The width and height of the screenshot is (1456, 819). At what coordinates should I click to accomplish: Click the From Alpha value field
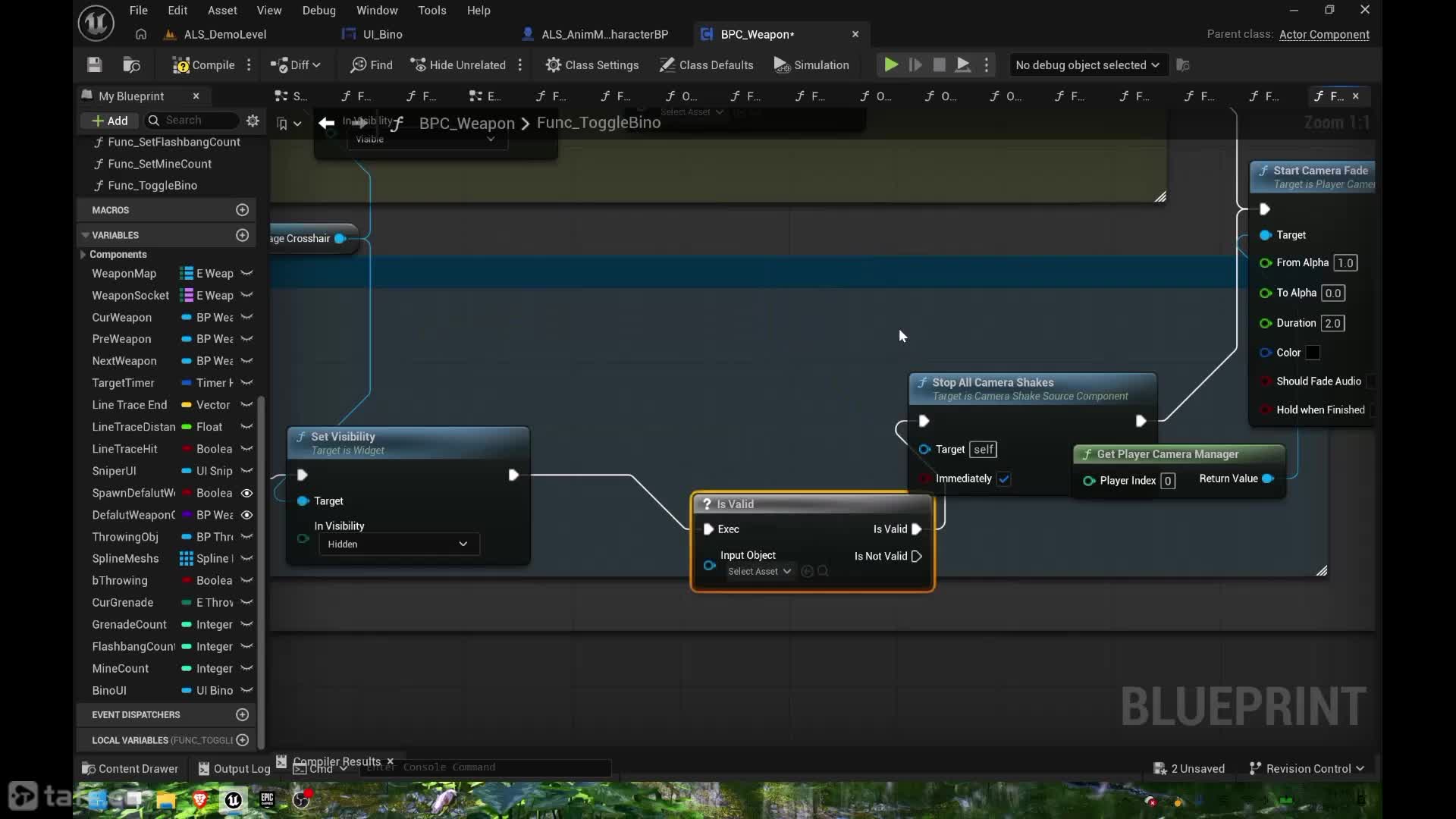click(1345, 263)
